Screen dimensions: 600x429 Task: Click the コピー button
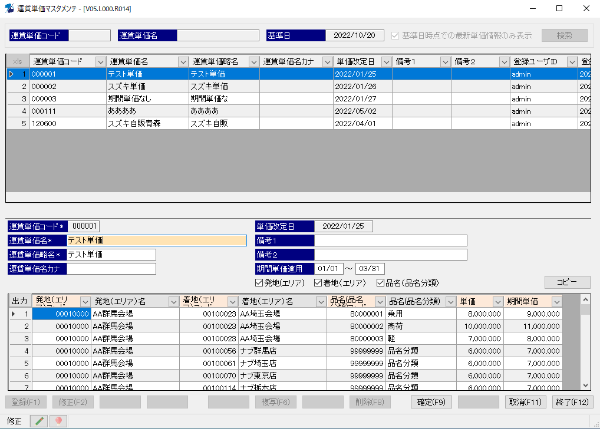point(567,282)
